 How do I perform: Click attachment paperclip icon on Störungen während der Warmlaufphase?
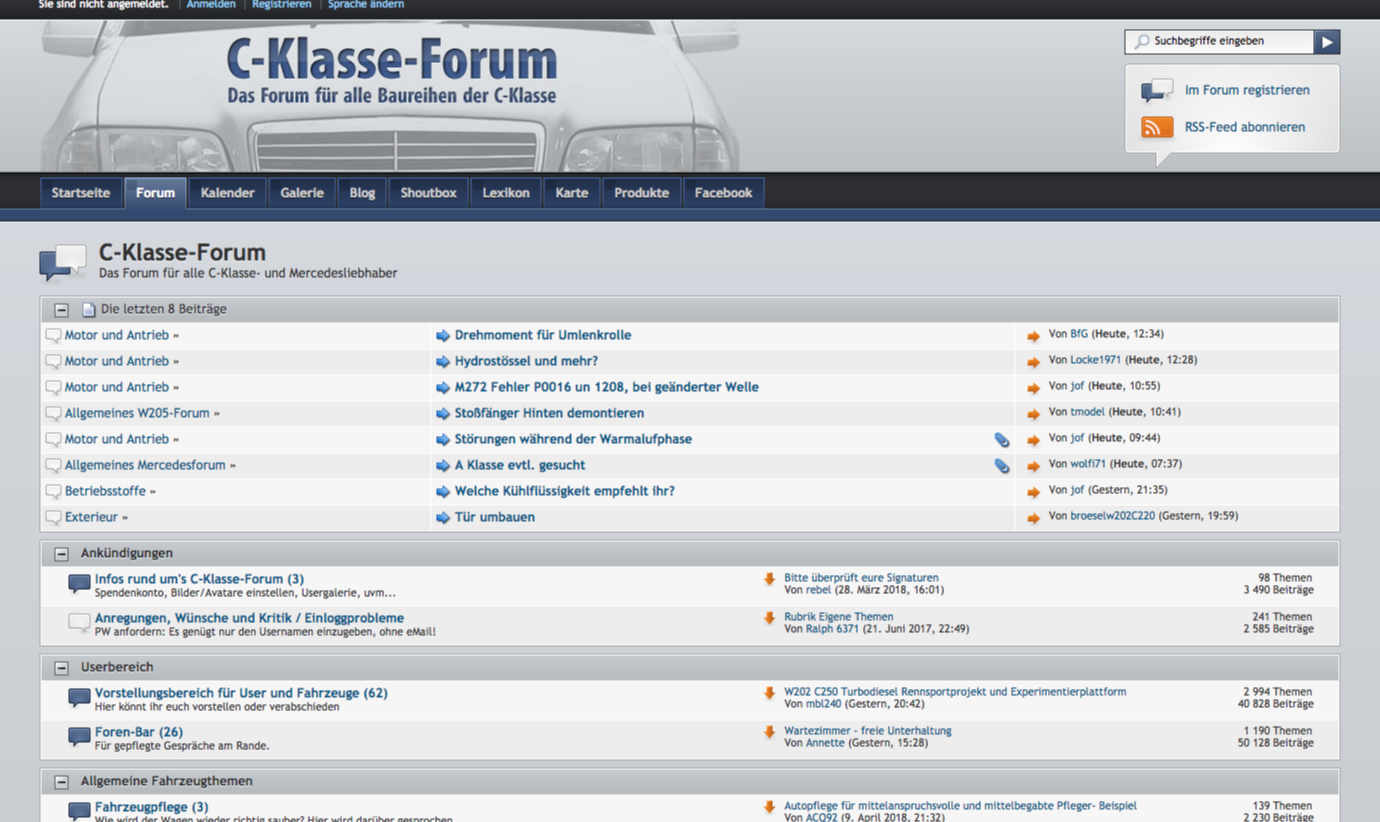pos(1001,440)
